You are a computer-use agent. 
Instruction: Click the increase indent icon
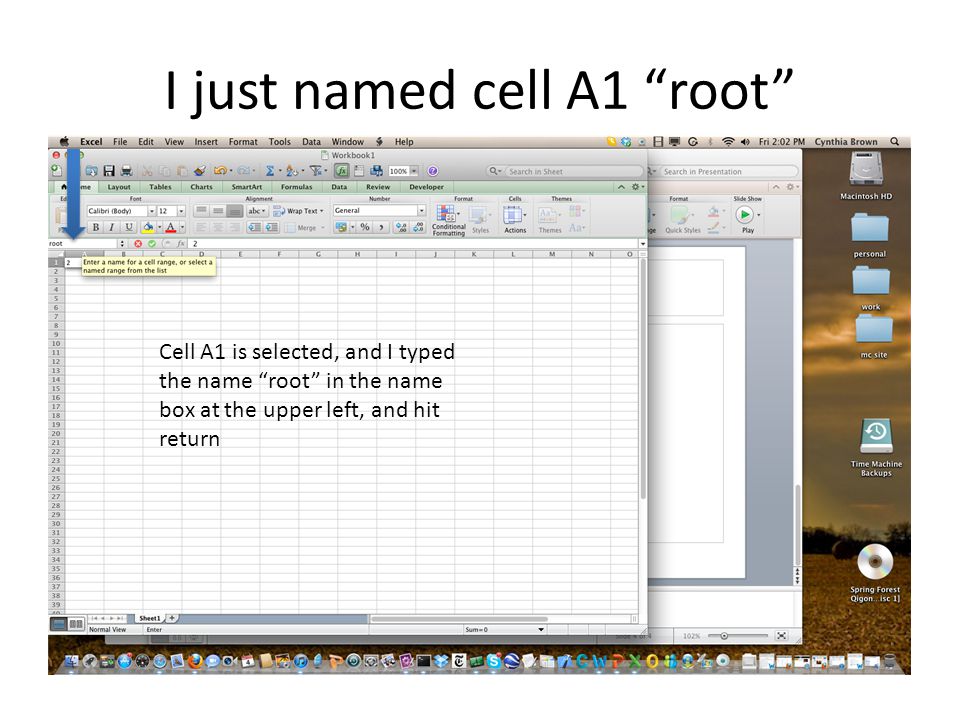272,227
